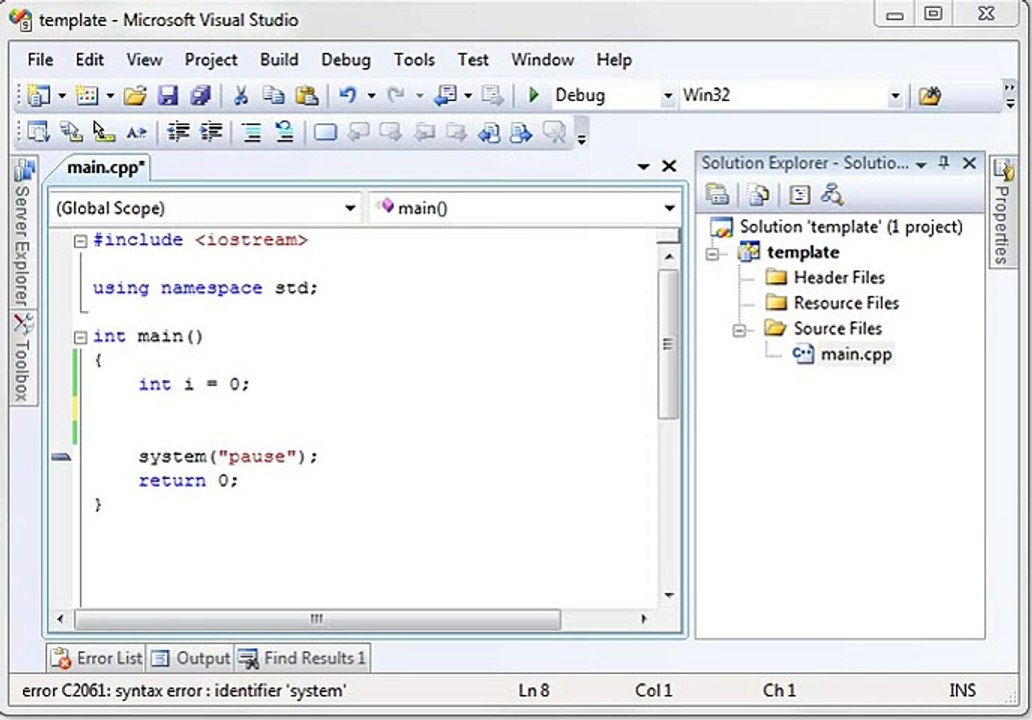Close the main.cpp document with X
This screenshot has height=720, width=1032.
point(669,166)
